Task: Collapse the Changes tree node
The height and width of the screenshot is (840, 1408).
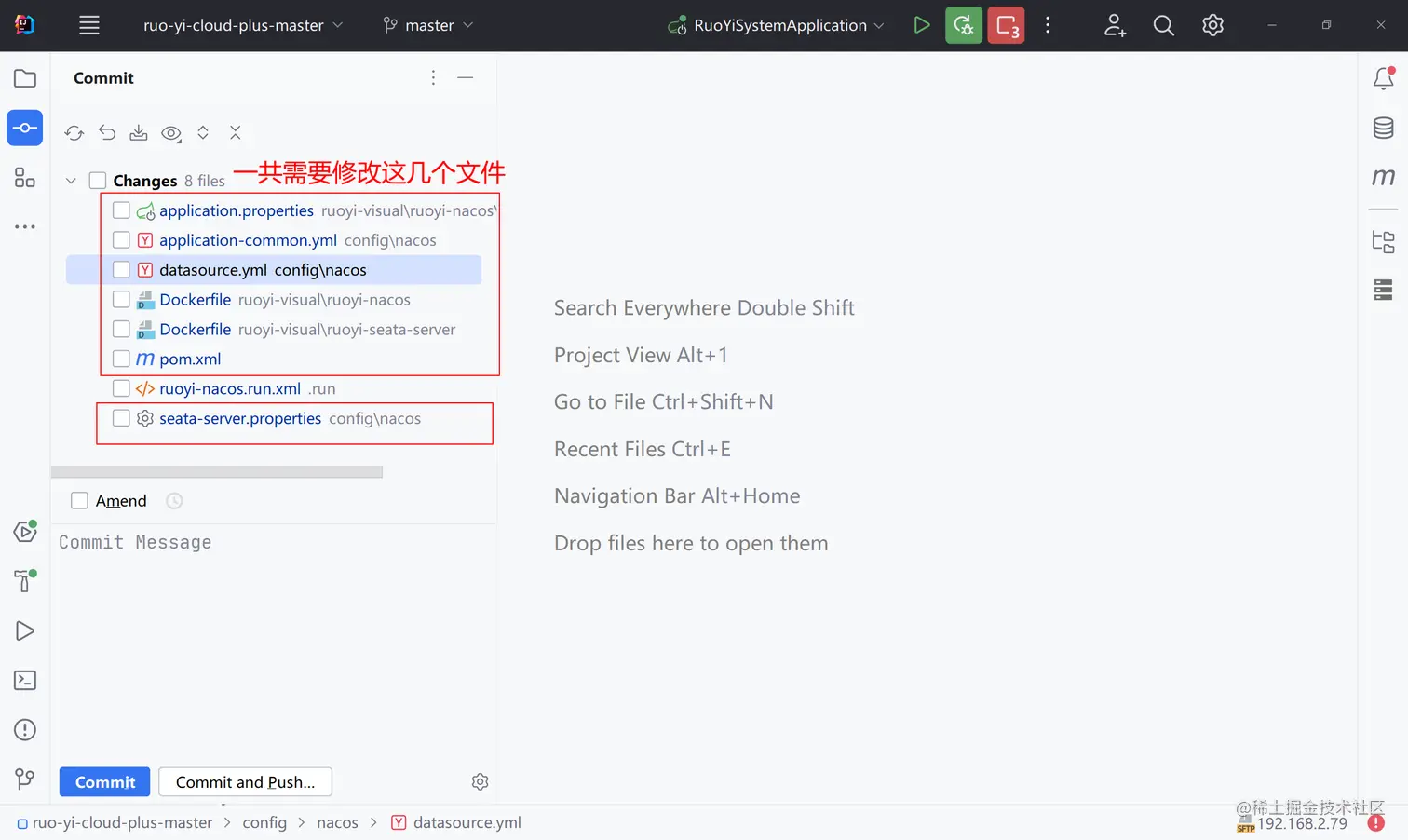Action: point(71,181)
